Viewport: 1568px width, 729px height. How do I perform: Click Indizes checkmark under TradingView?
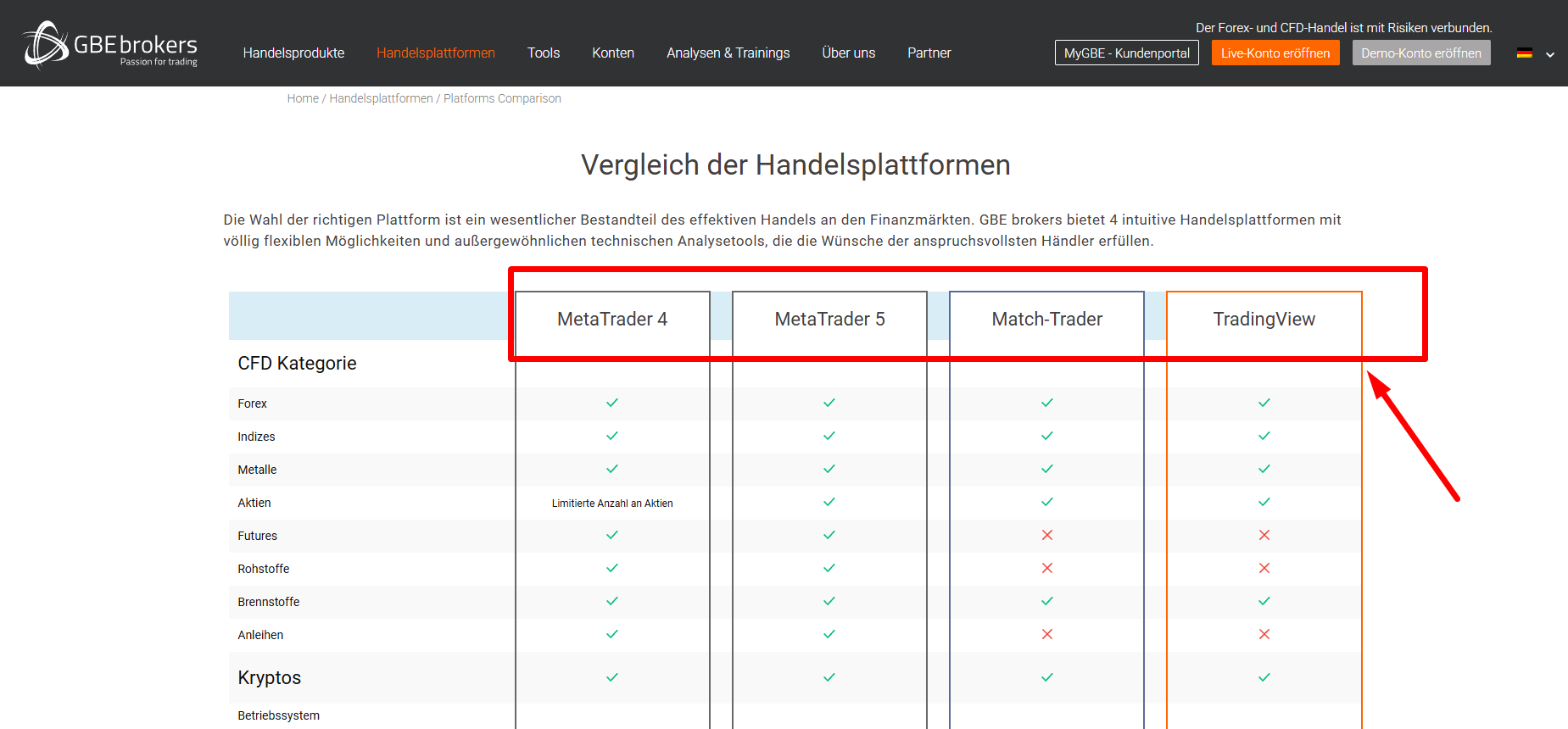(1264, 436)
